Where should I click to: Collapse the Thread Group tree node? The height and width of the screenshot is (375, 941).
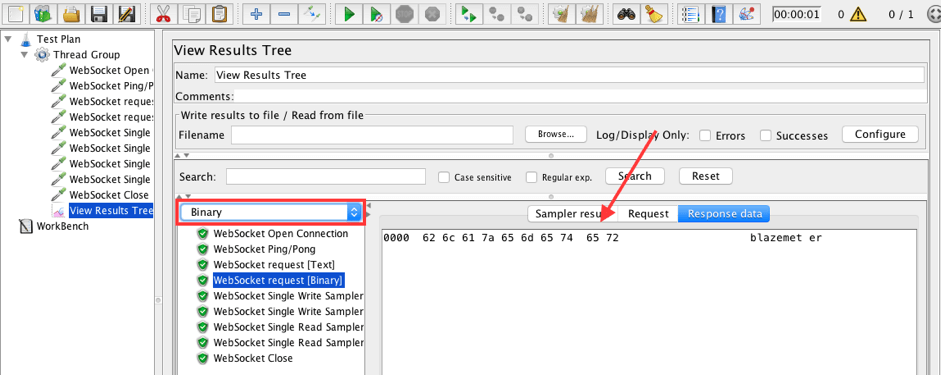(x=24, y=55)
